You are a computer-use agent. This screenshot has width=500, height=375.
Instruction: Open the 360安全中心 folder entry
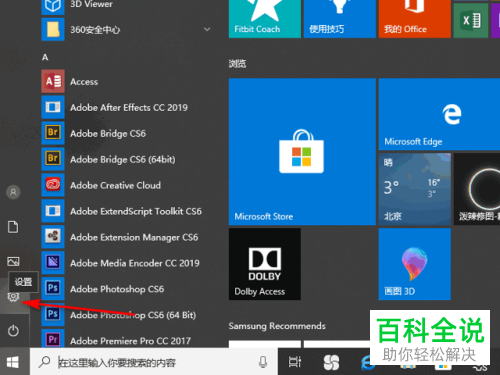tap(127, 29)
